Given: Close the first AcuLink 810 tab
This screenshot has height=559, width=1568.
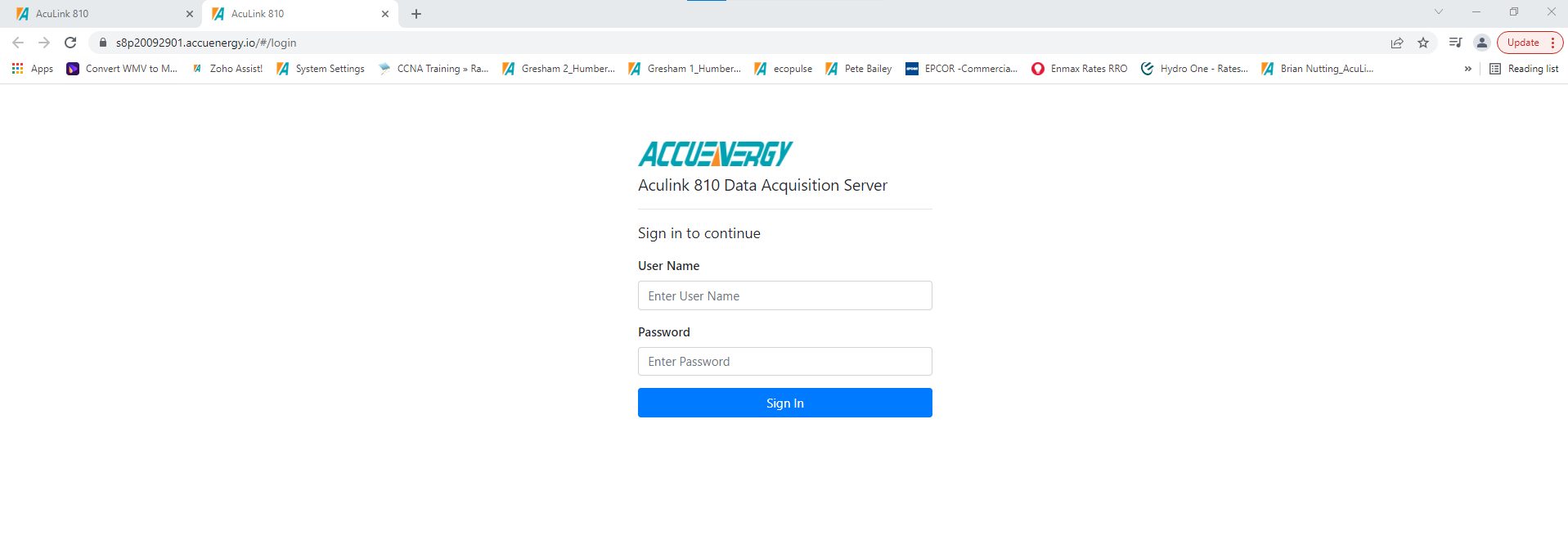Looking at the screenshot, I should point(190,14).
